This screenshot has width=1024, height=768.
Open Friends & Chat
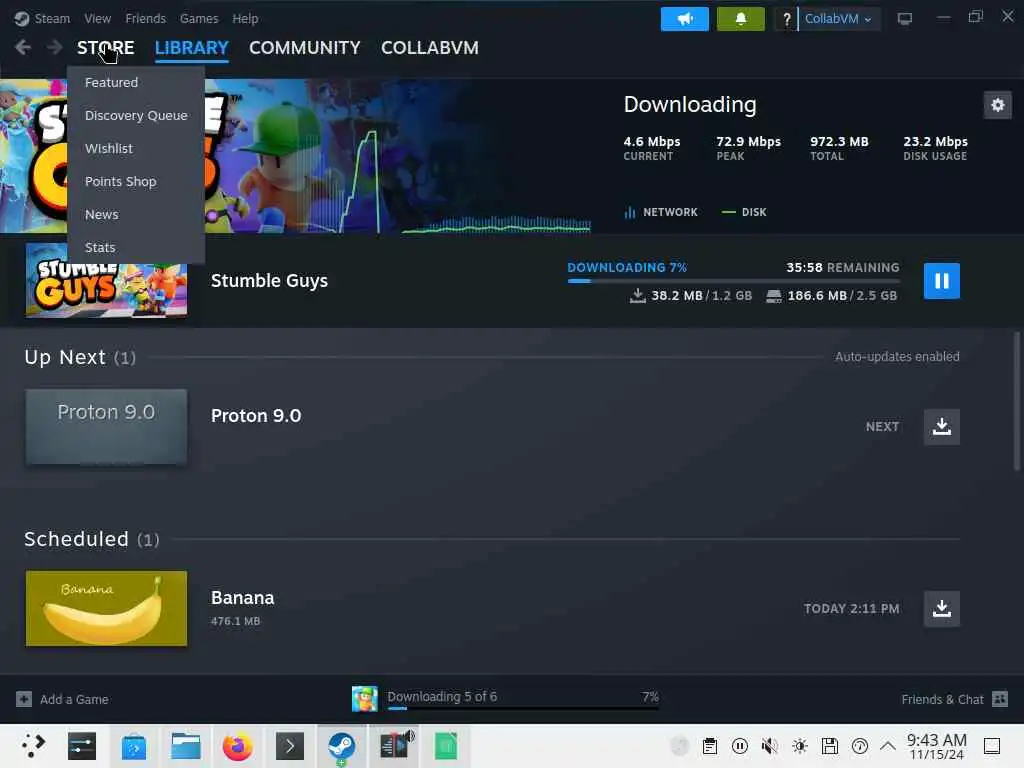coord(954,699)
